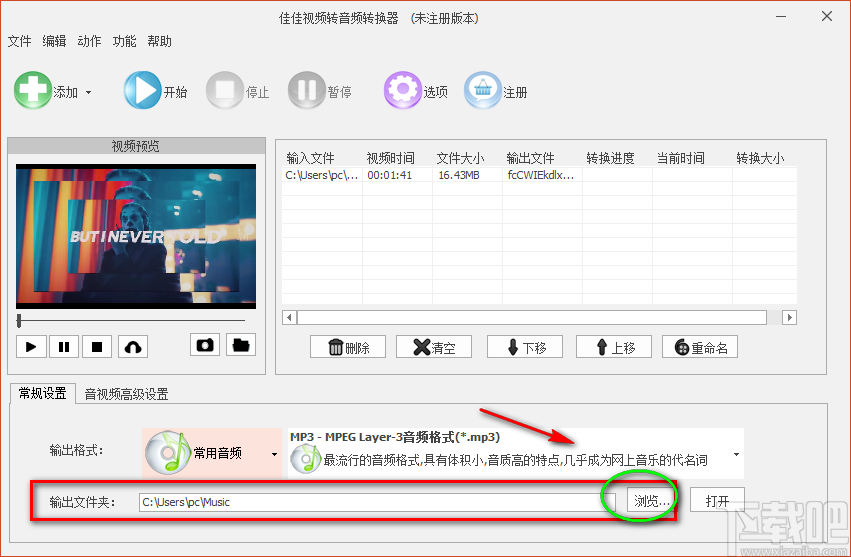
Task: Click the Register (注册) basket icon
Action: (x=482, y=90)
